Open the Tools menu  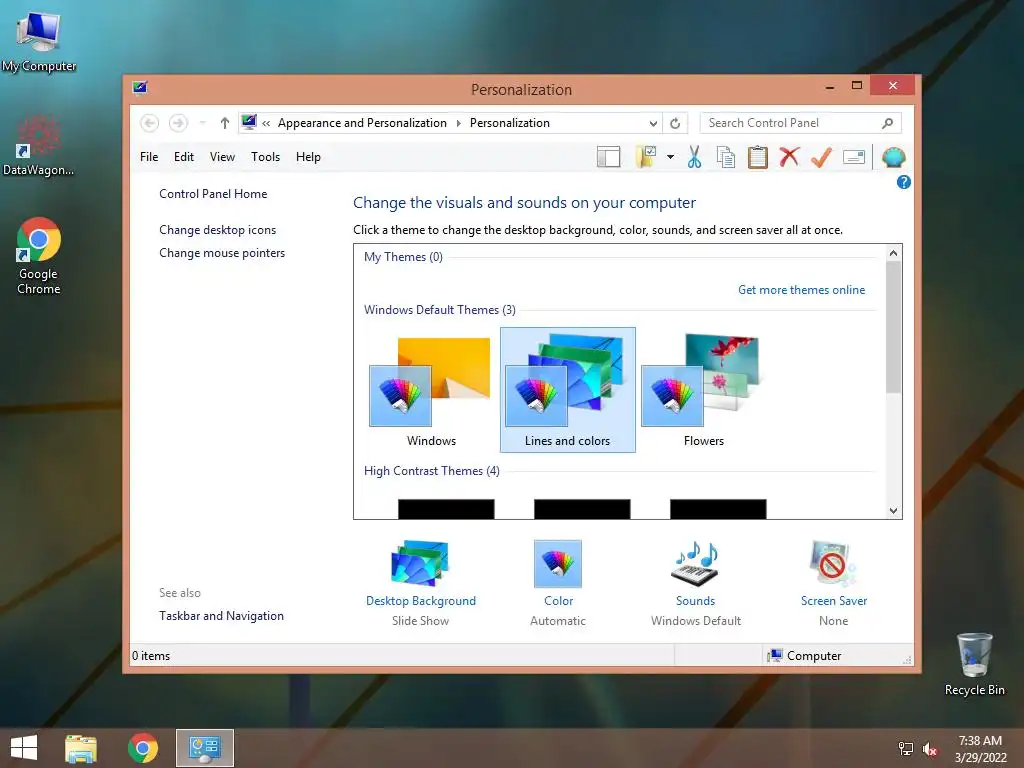[x=265, y=157]
